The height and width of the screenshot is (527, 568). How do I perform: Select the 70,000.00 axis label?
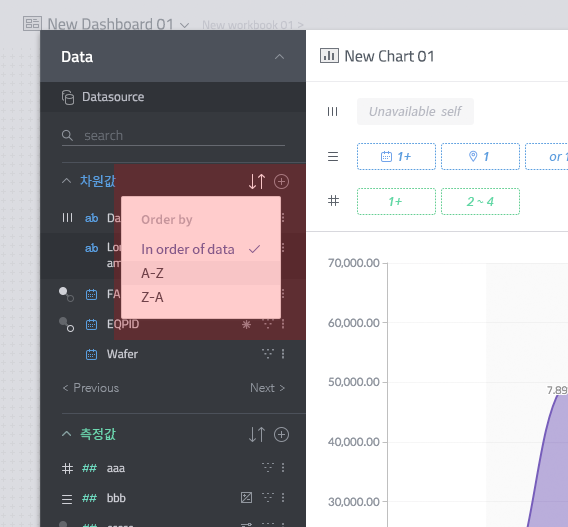click(x=354, y=263)
